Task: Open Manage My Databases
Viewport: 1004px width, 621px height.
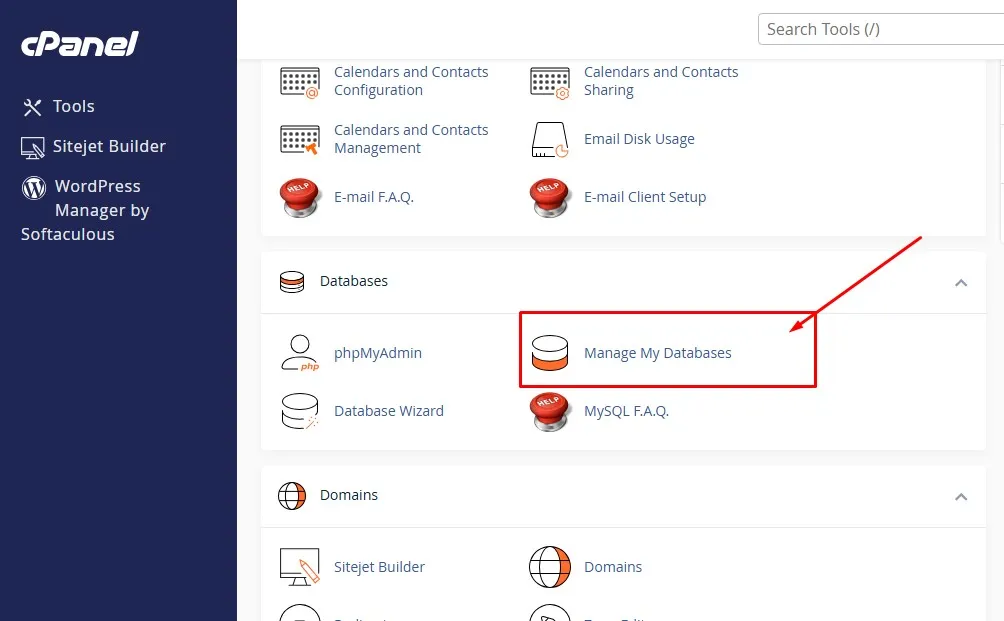Action: coord(658,352)
